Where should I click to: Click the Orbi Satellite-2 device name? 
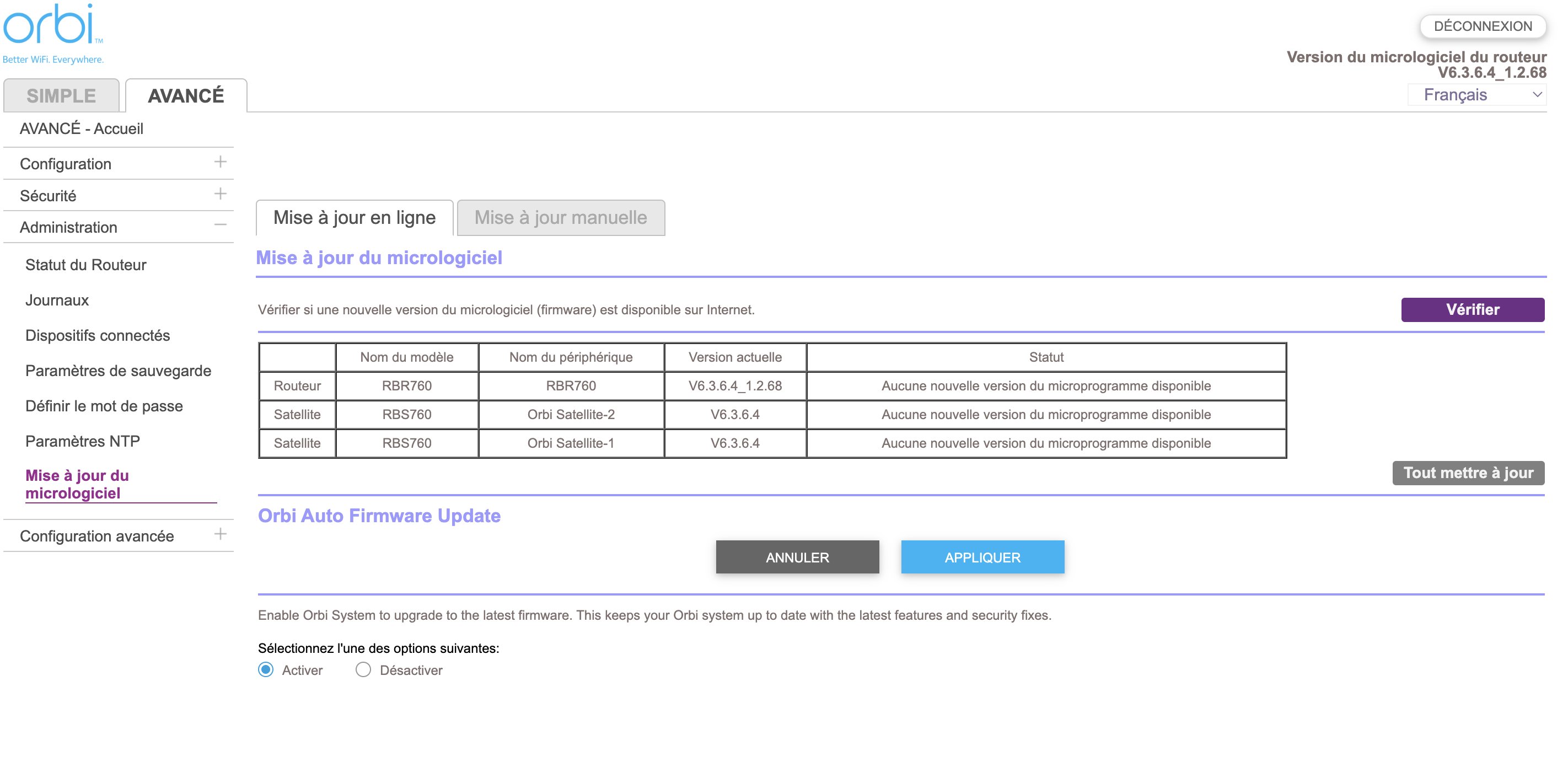click(x=571, y=415)
